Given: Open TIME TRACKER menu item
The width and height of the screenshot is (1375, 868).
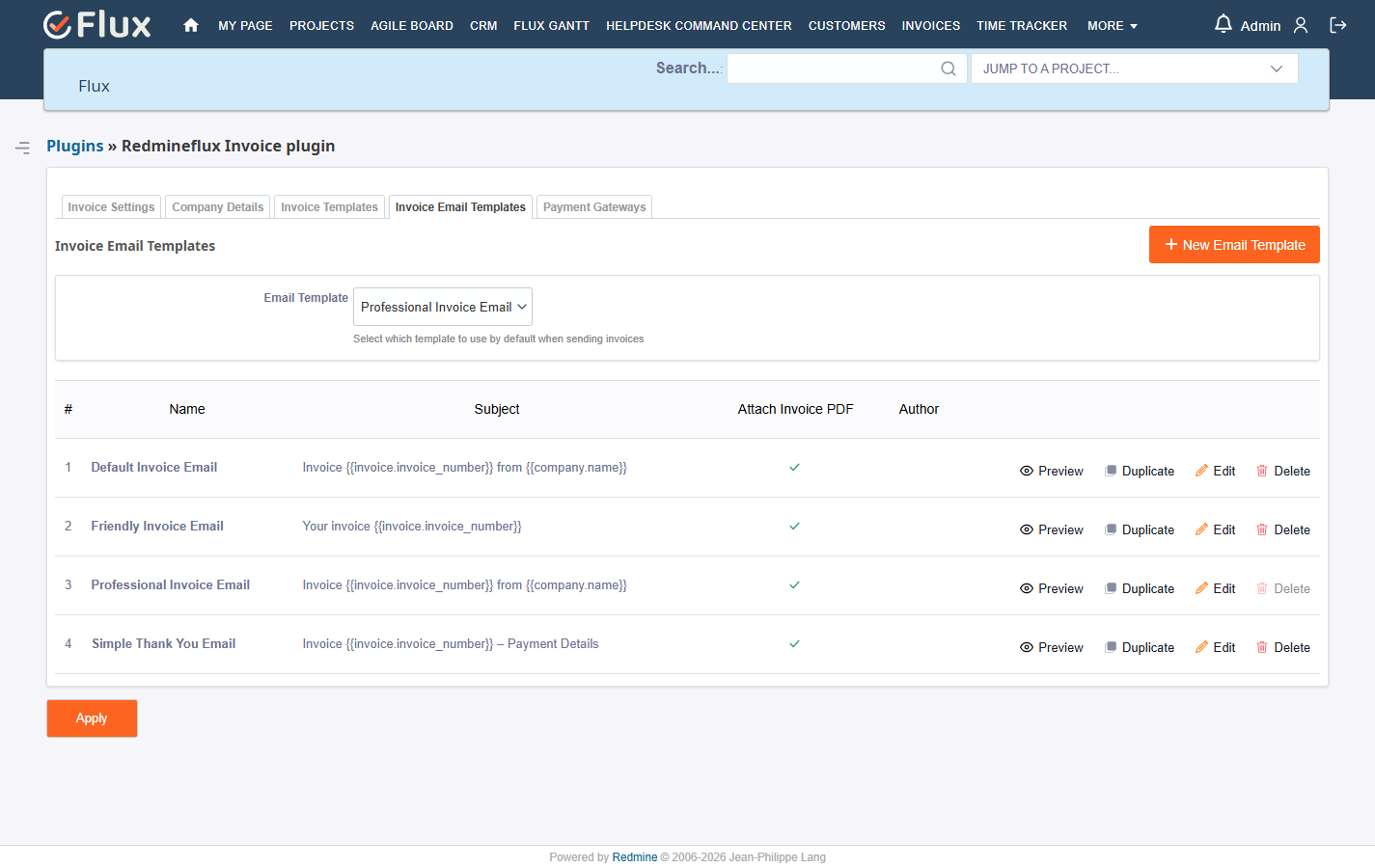Looking at the screenshot, I should tap(1022, 26).
